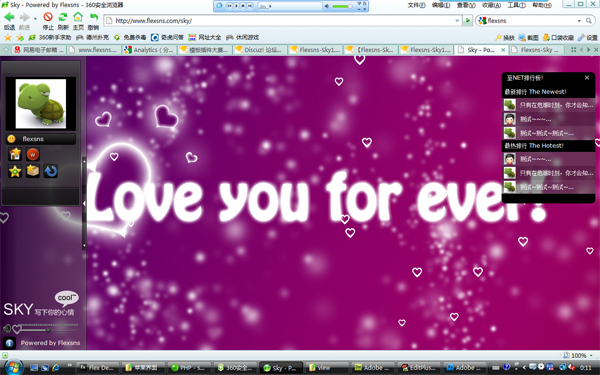Click the 360 newbie help bookmark
The width and height of the screenshot is (600, 375).
pyautogui.click(x=50, y=38)
